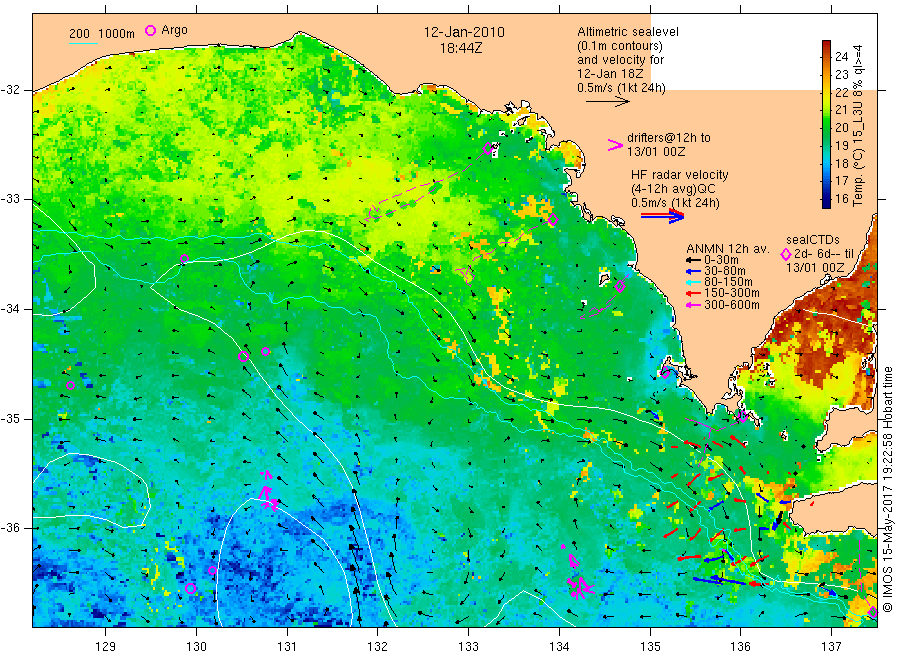Select the Argo float near 129.9E, 33.5S
This screenshot has width=900, height=660.
[x=184, y=259]
